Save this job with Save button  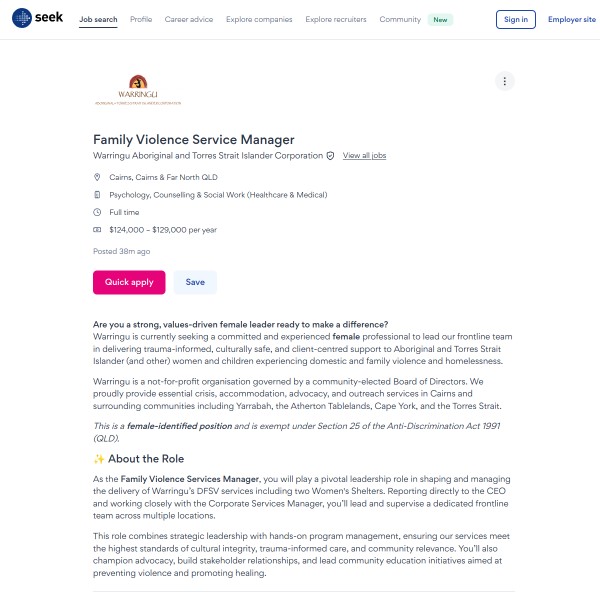click(195, 282)
